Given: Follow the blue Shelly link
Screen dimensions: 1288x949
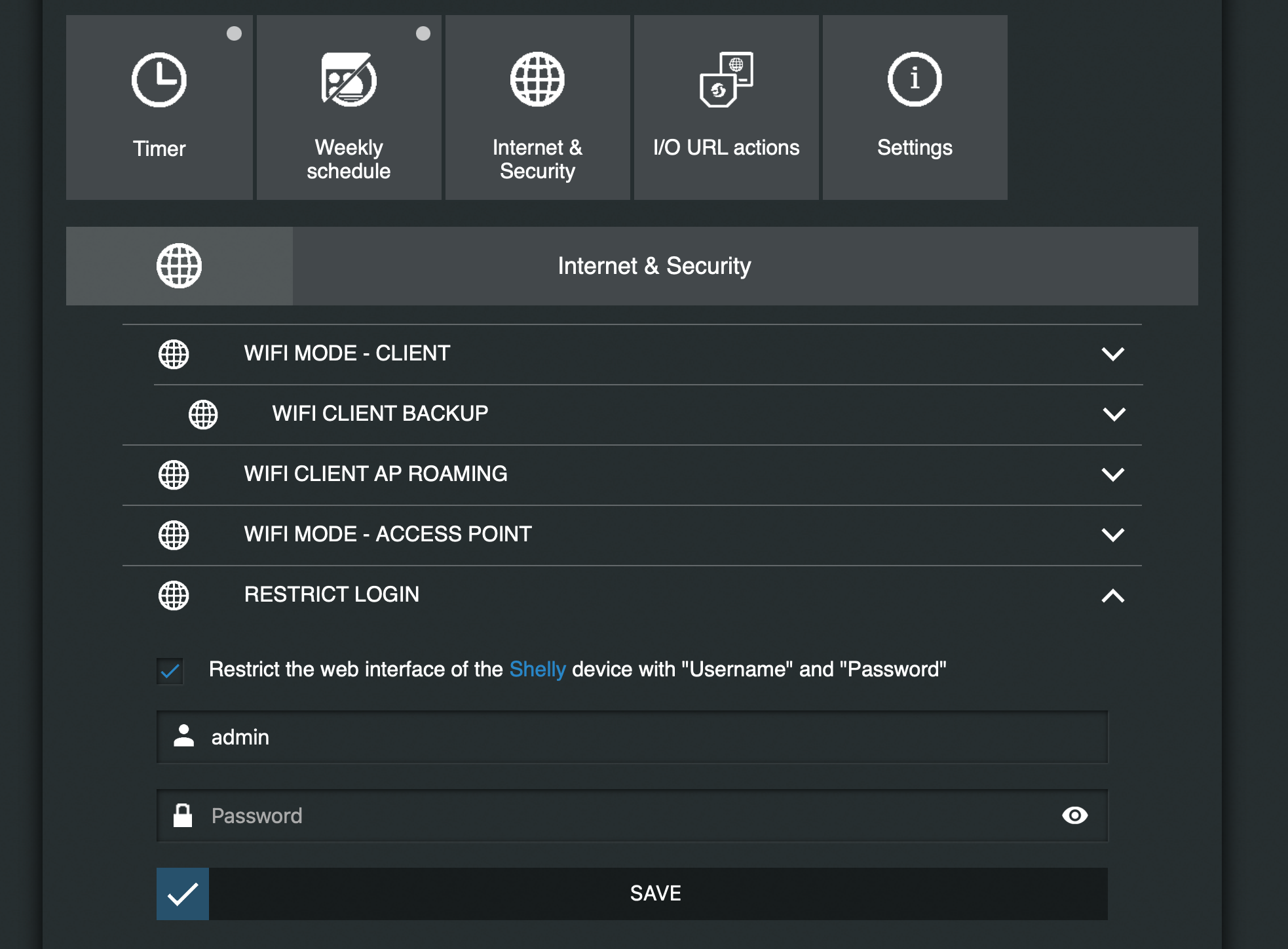Looking at the screenshot, I should [537, 669].
